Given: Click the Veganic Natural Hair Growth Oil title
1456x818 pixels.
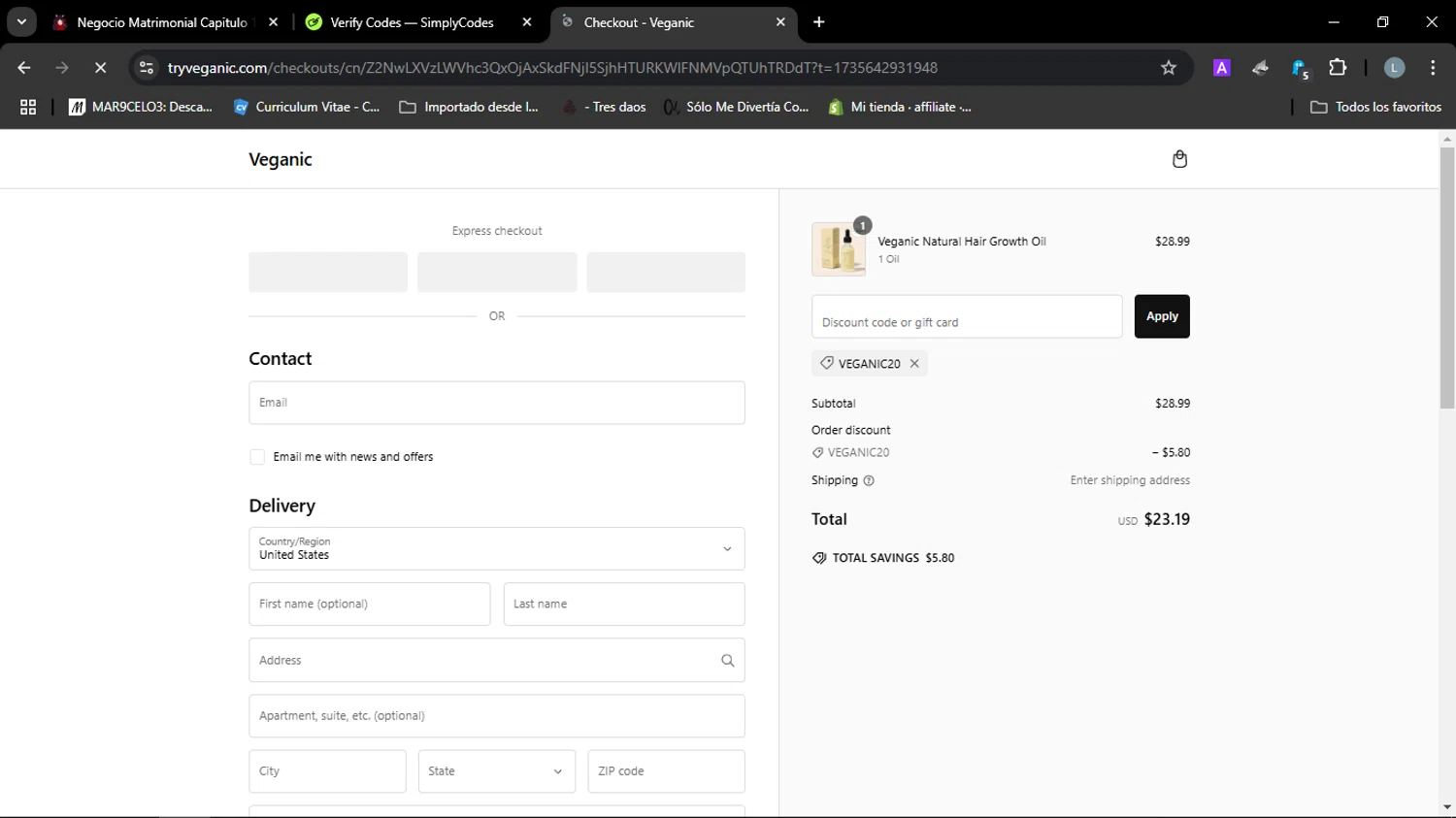Looking at the screenshot, I should (962, 242).
